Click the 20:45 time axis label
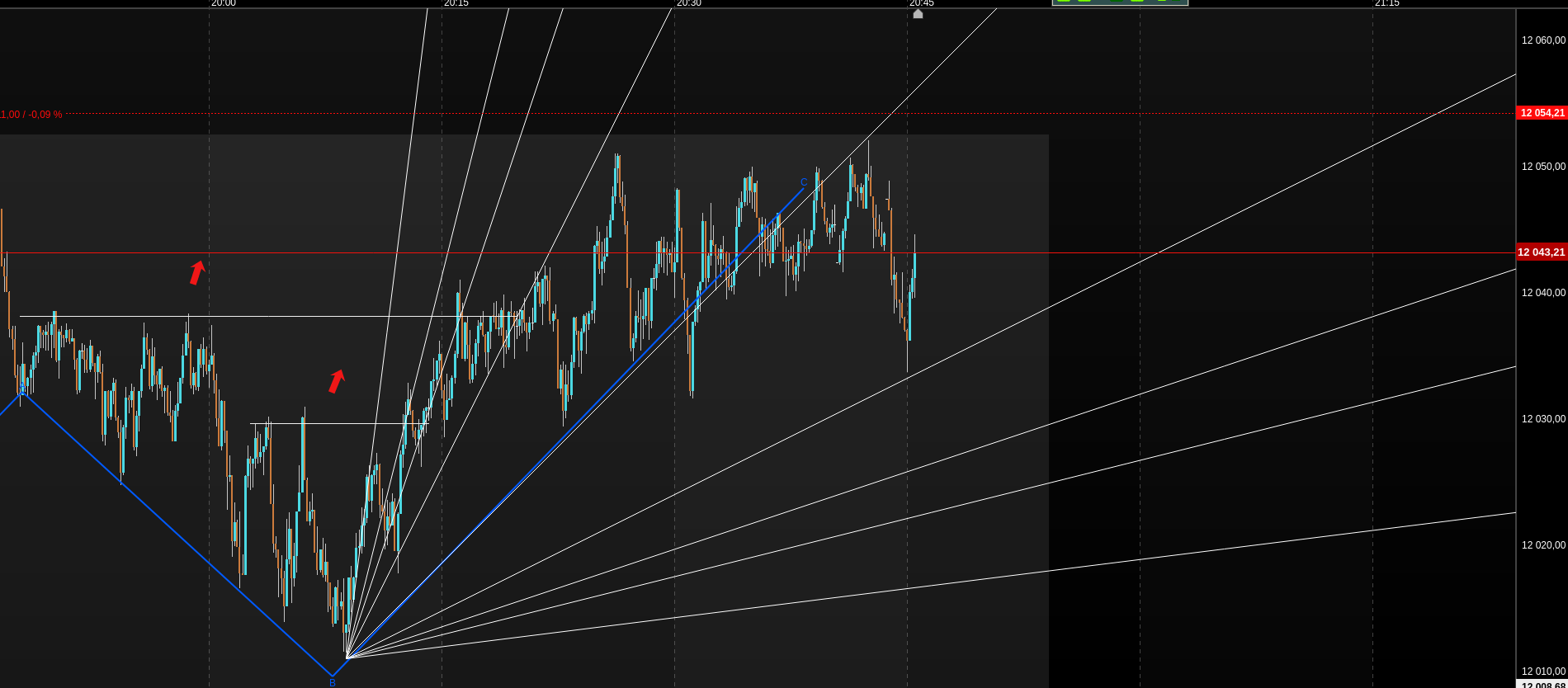Viewport: 1568px width, 688px height. 922,3
